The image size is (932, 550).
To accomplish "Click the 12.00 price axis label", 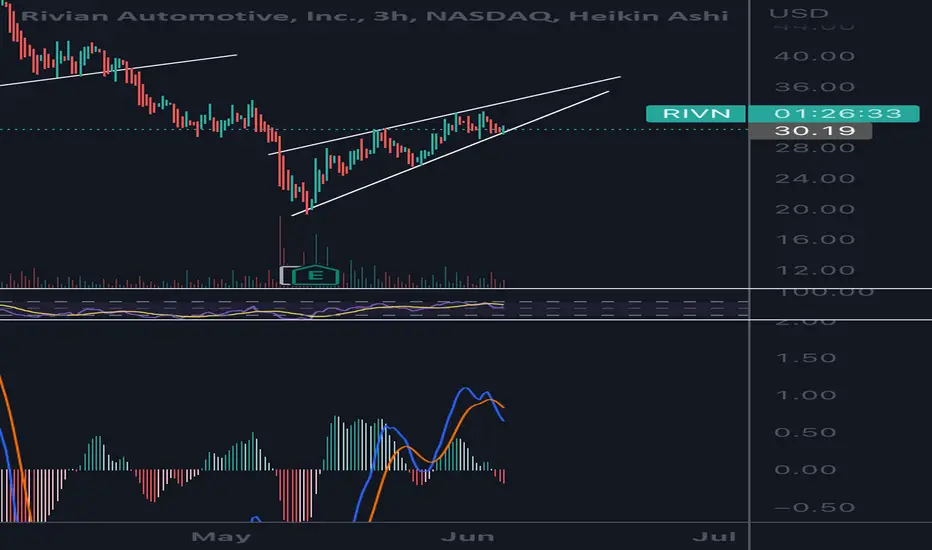I will (814, 271).
